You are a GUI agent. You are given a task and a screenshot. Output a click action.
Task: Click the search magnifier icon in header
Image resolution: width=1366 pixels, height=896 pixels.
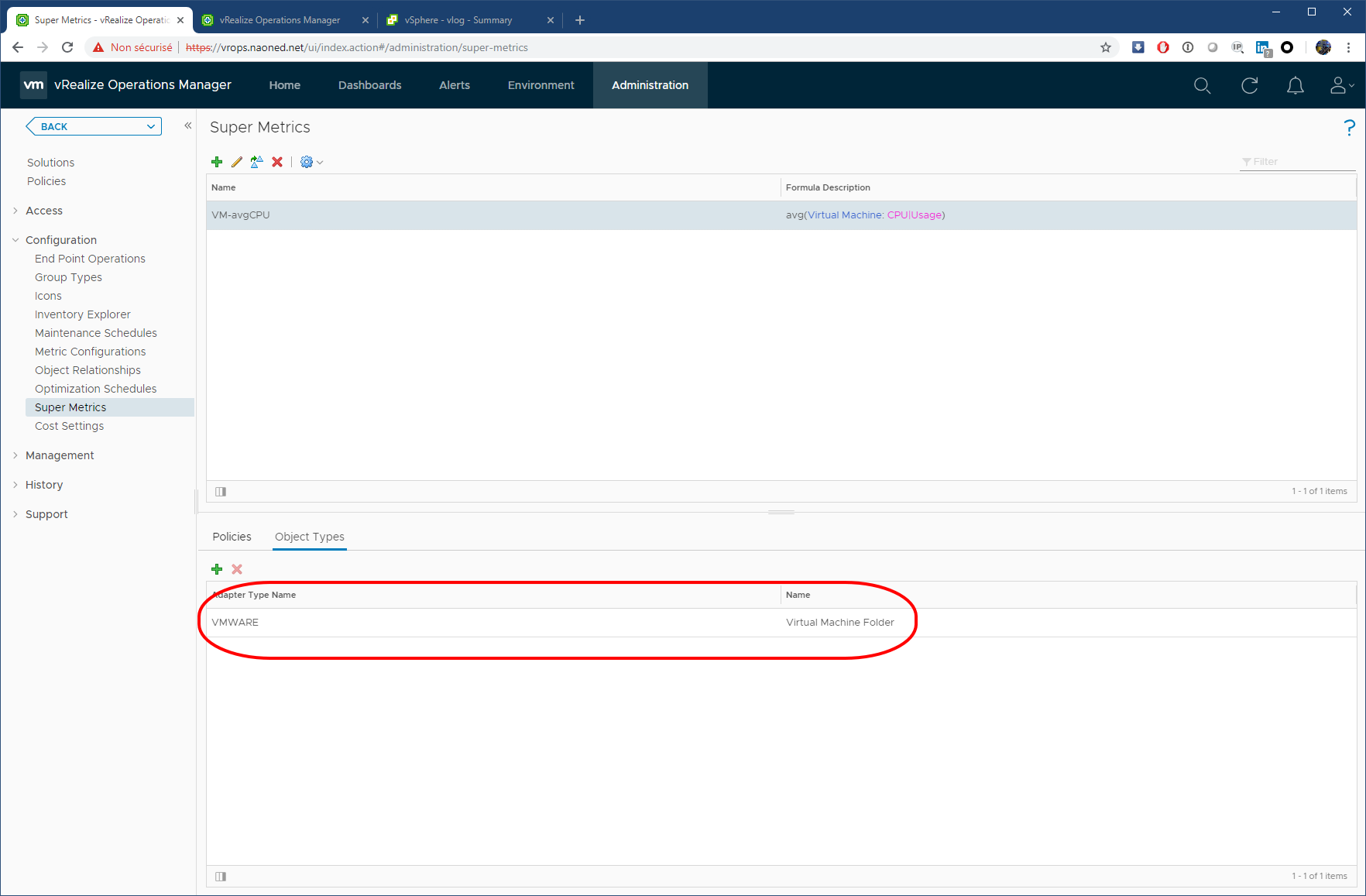pos(1202,85)
